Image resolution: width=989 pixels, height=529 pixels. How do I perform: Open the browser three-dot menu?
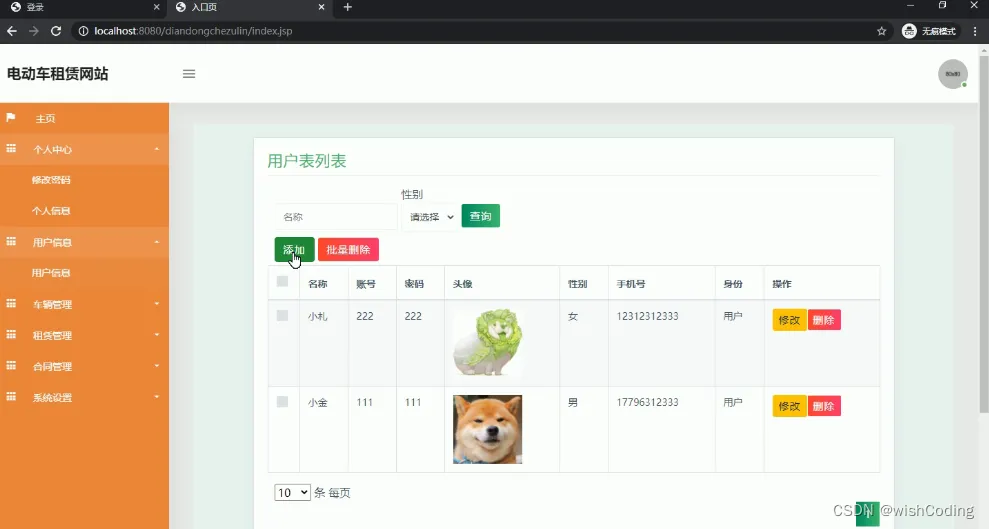[975, 31]
